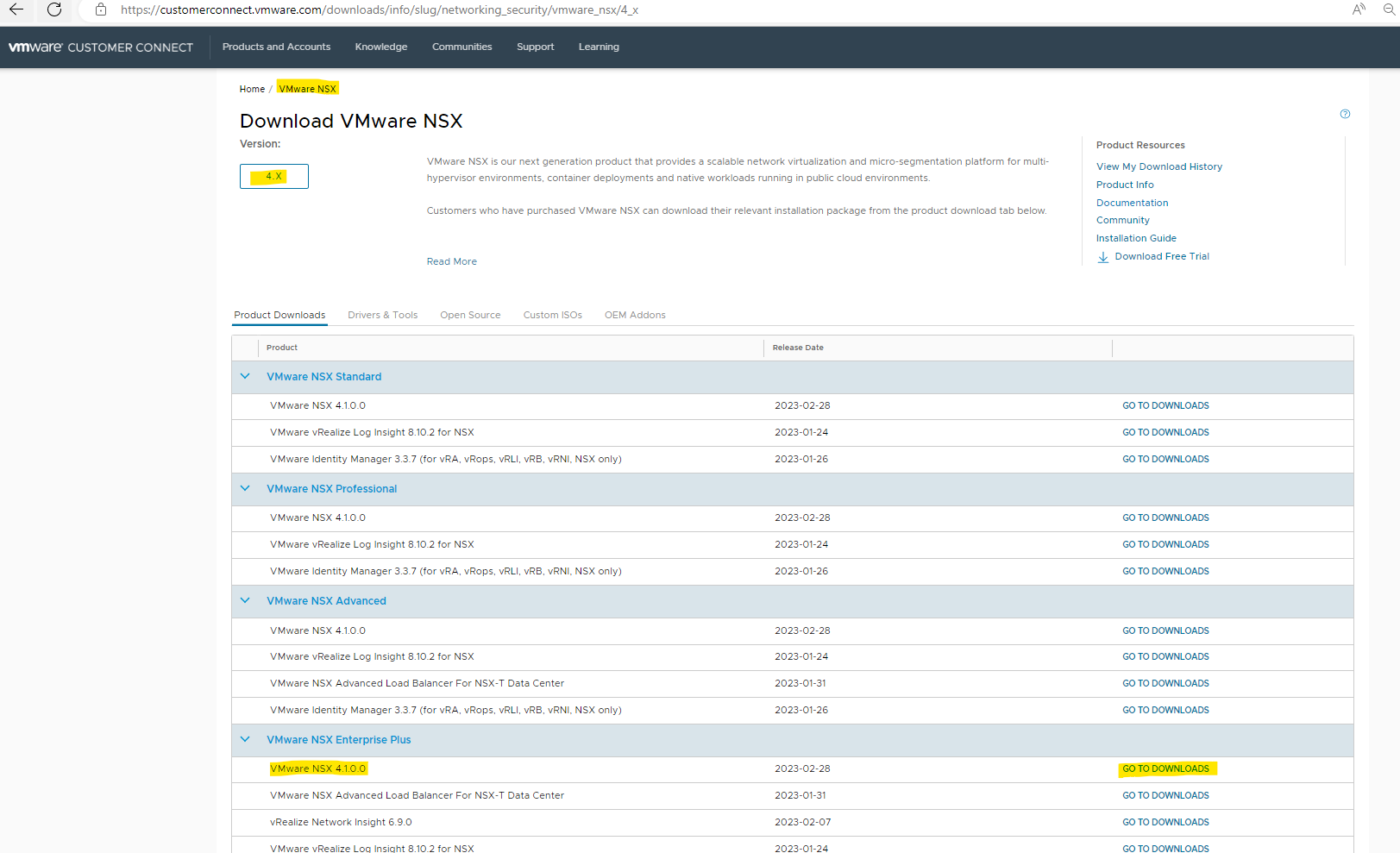Select VMware NSX 4.1.0.0 under Enterprise Plus
This screenshot has height=853, width=1400.
317,769
